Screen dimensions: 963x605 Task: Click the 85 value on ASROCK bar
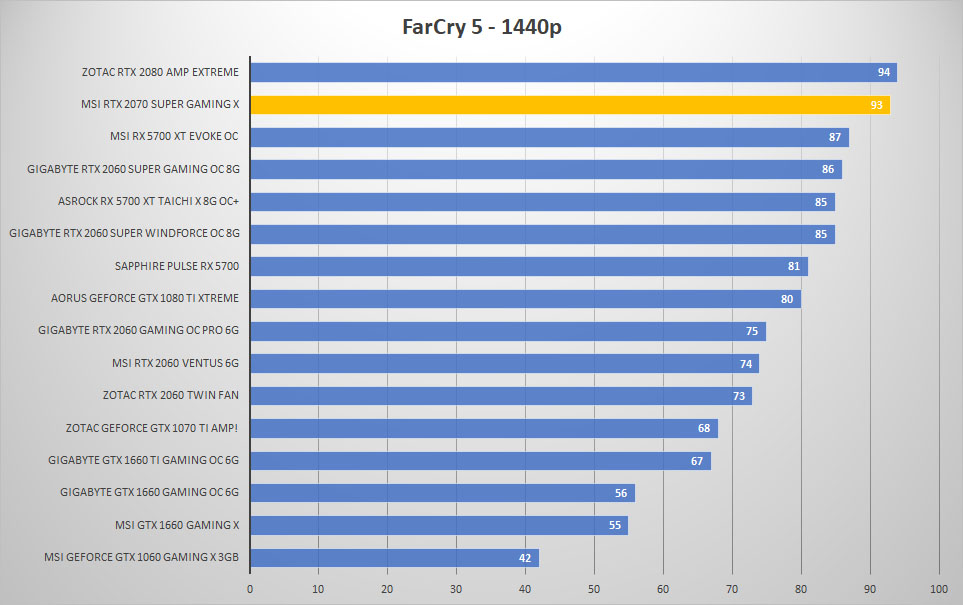coord(821,202)
